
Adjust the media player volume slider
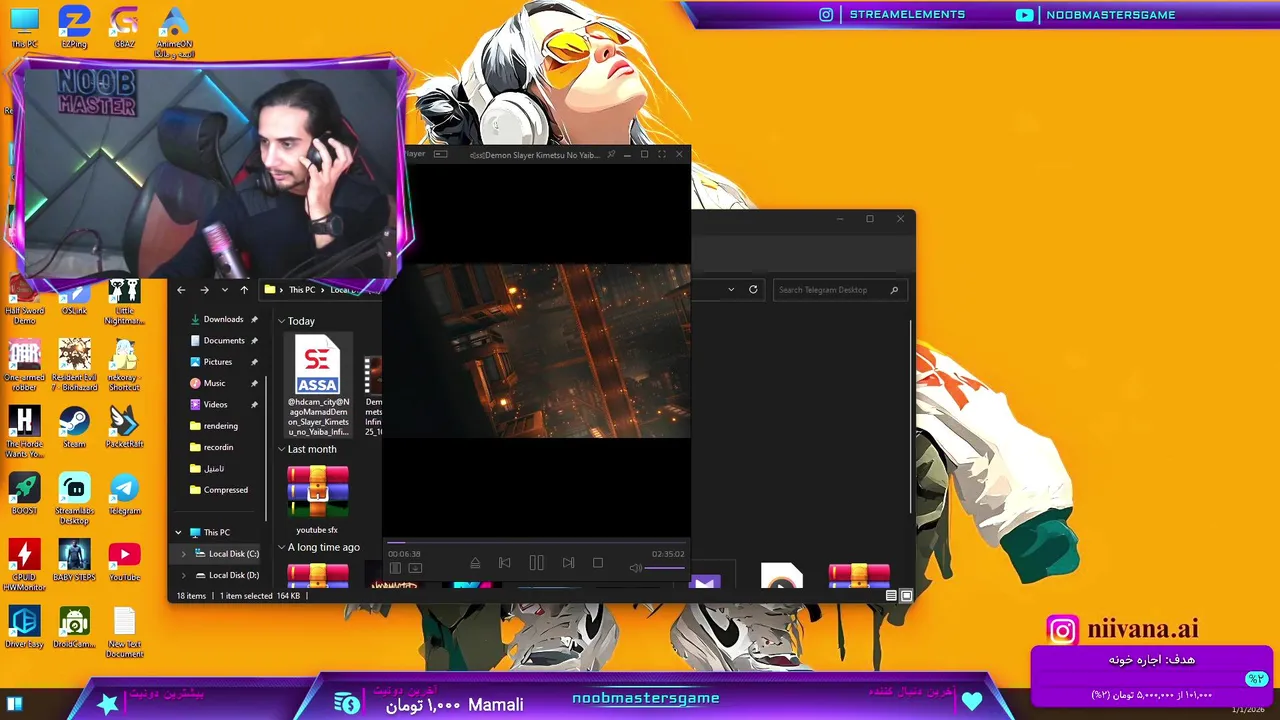pyautogui.click(x=664, y=568)
